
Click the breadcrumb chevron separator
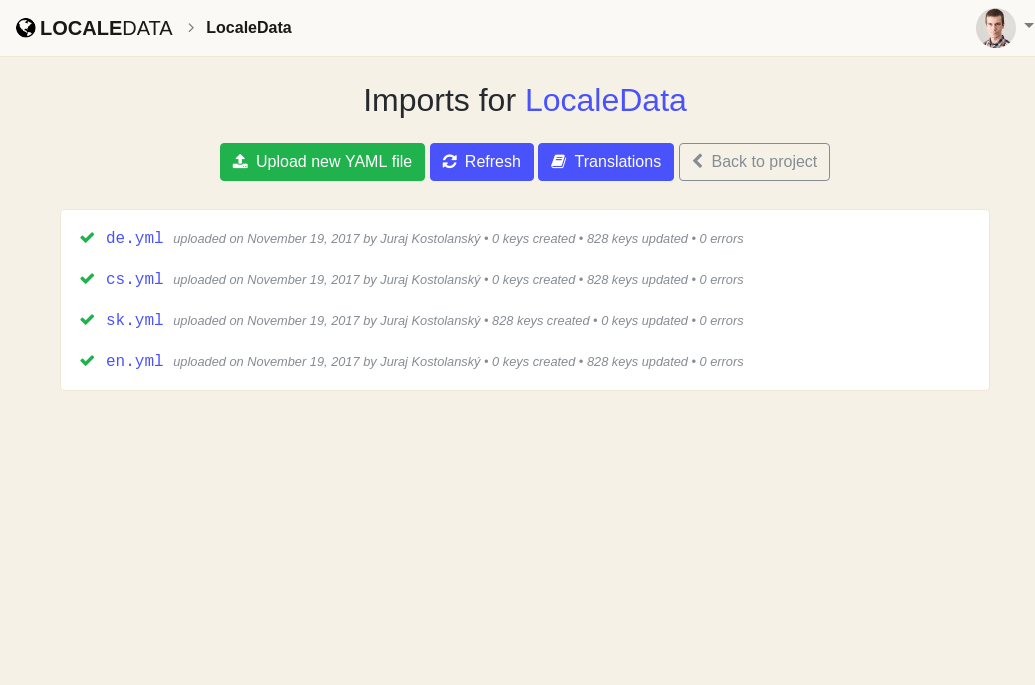point(191,28)
